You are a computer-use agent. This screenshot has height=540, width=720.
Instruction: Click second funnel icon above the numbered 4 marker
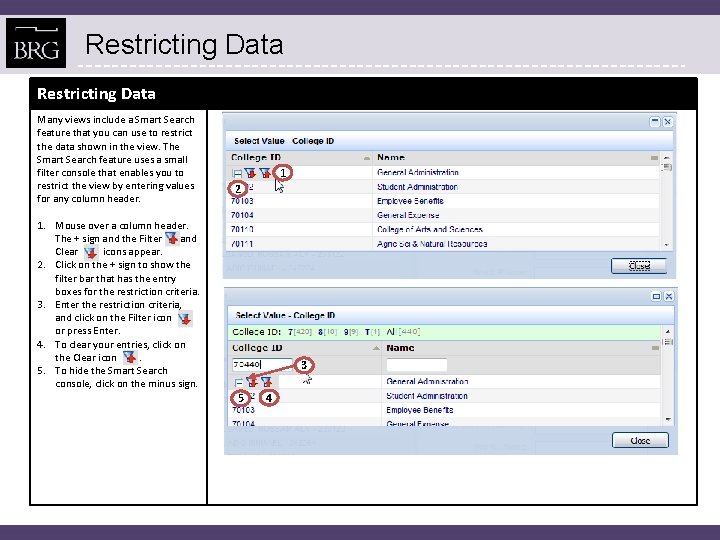point(266,382)
